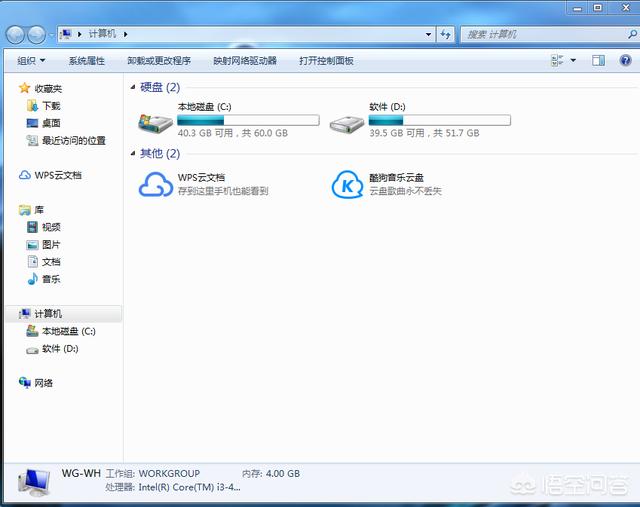Click the text 云盘歌曲永不丢失
The image size is (640, 507).
[x=405, y=191]
